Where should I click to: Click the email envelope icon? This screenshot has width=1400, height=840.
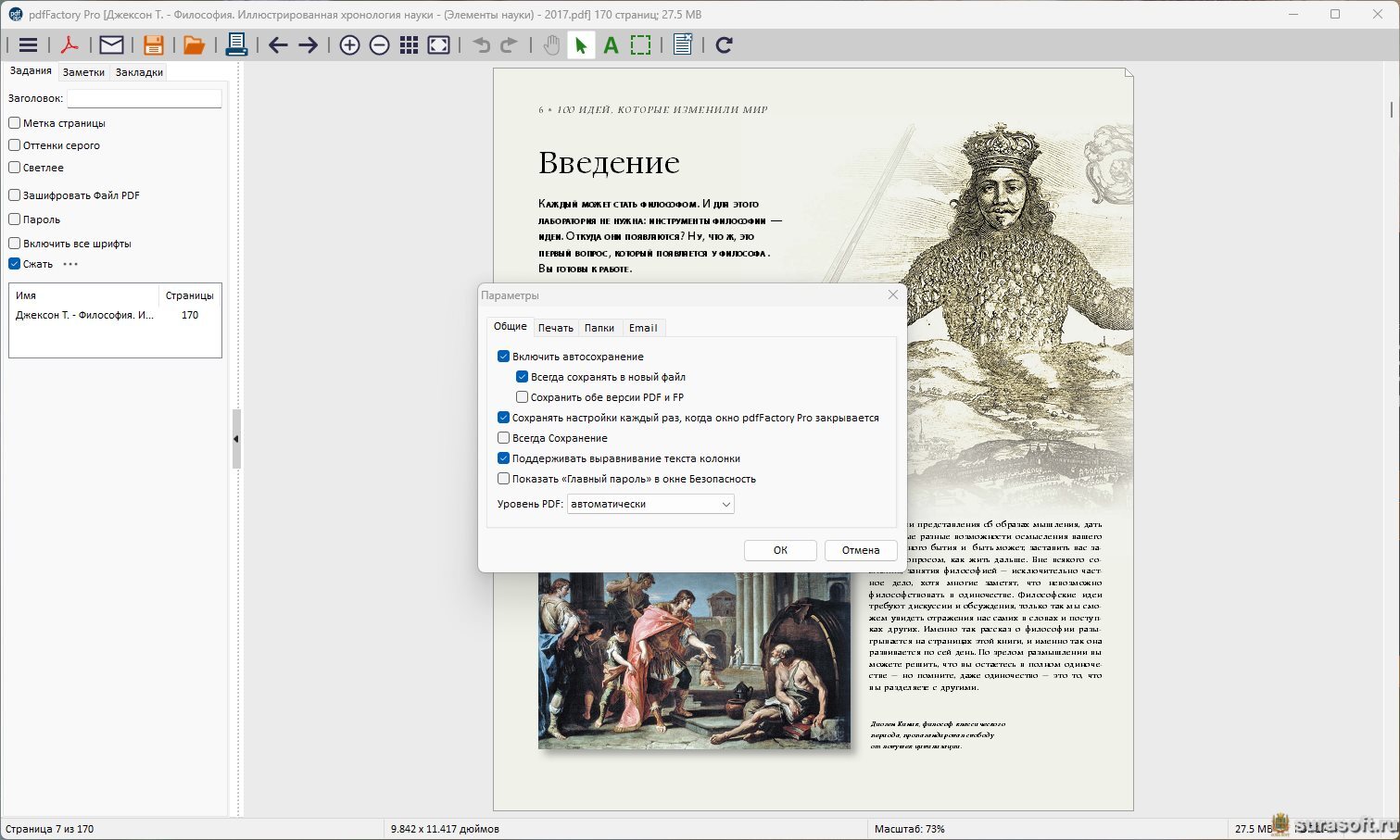(x=111, y=45)
